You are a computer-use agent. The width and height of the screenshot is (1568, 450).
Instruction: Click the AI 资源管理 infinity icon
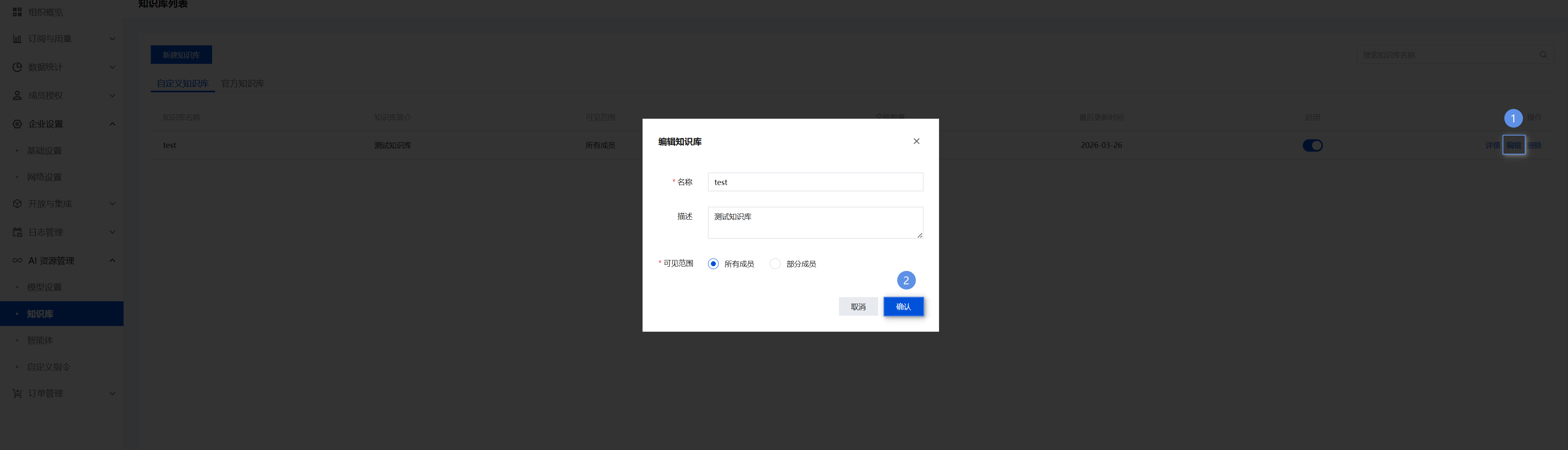(x=17, y=260)
